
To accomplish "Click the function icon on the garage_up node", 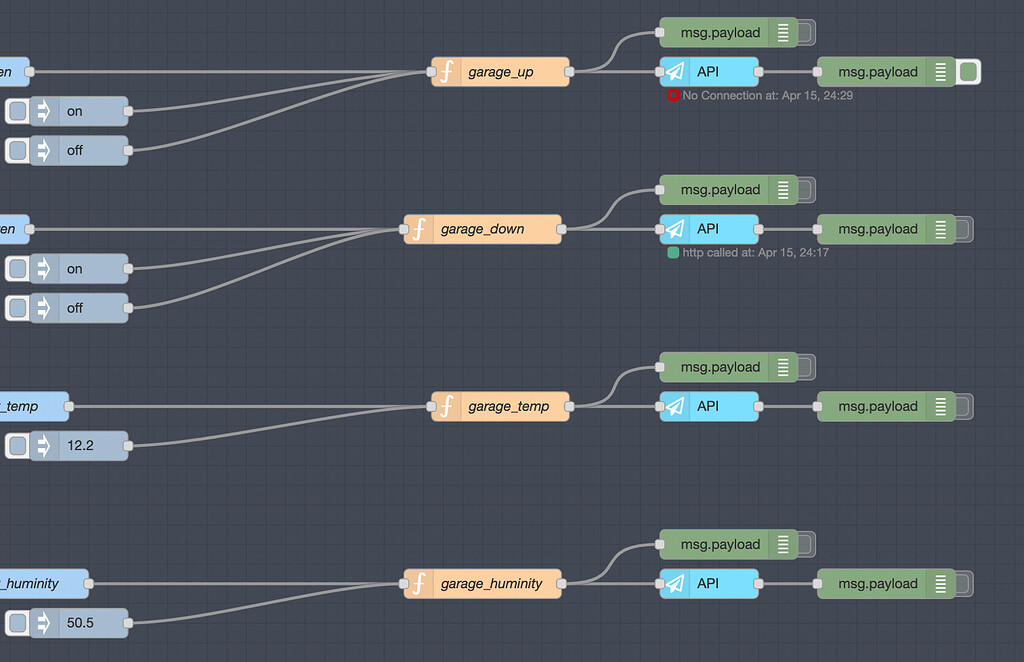I will (446, 72).
